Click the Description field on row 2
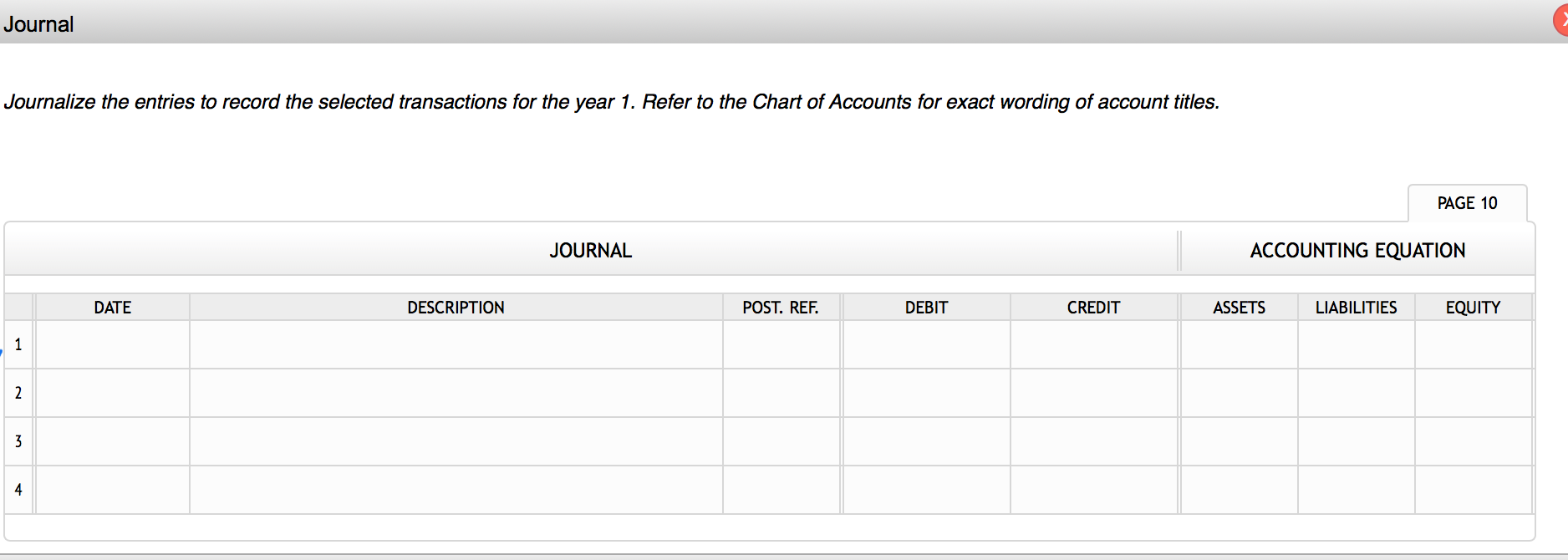This screenshot has width=1568, height=560. coord(456,393)
